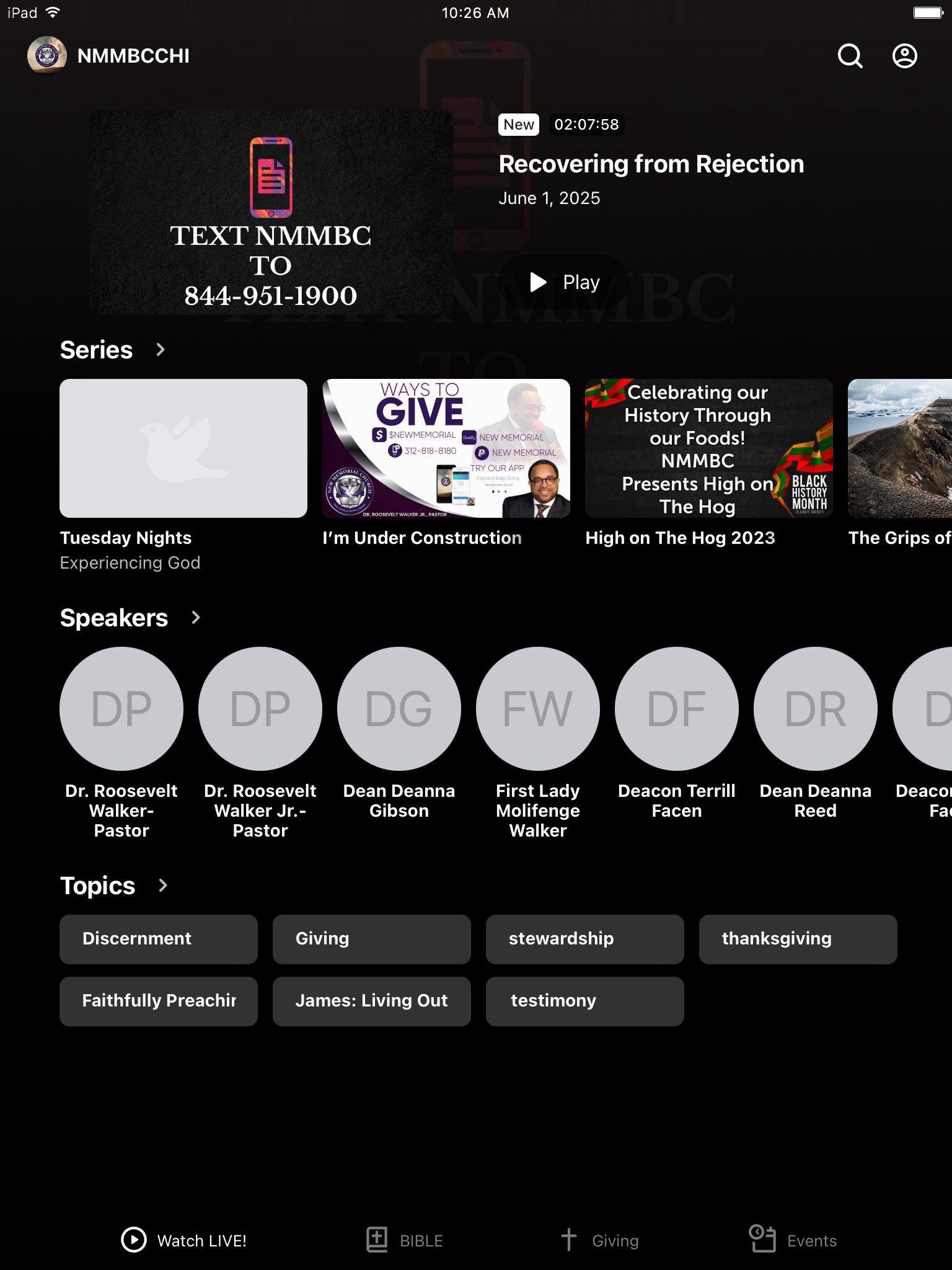The height and width of the screenshot is (1270, 952).
Task: Select the FW avatar for First Lady Walker
Action: click(538, 709)
